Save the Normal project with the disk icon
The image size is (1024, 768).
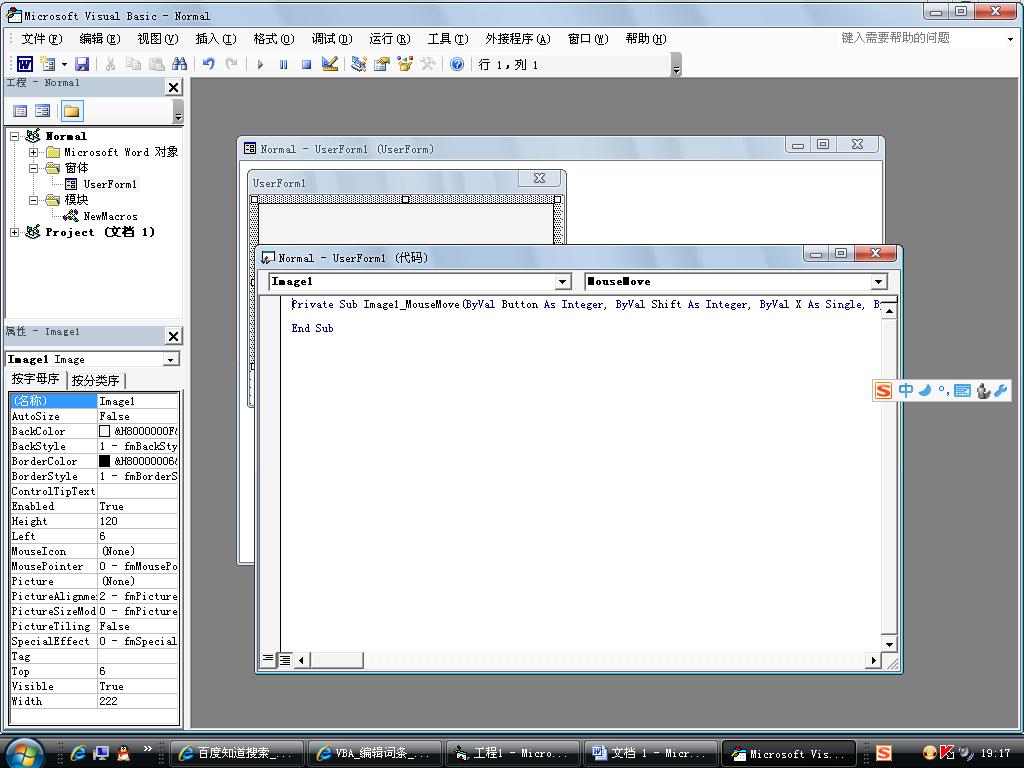pos(82,64)
